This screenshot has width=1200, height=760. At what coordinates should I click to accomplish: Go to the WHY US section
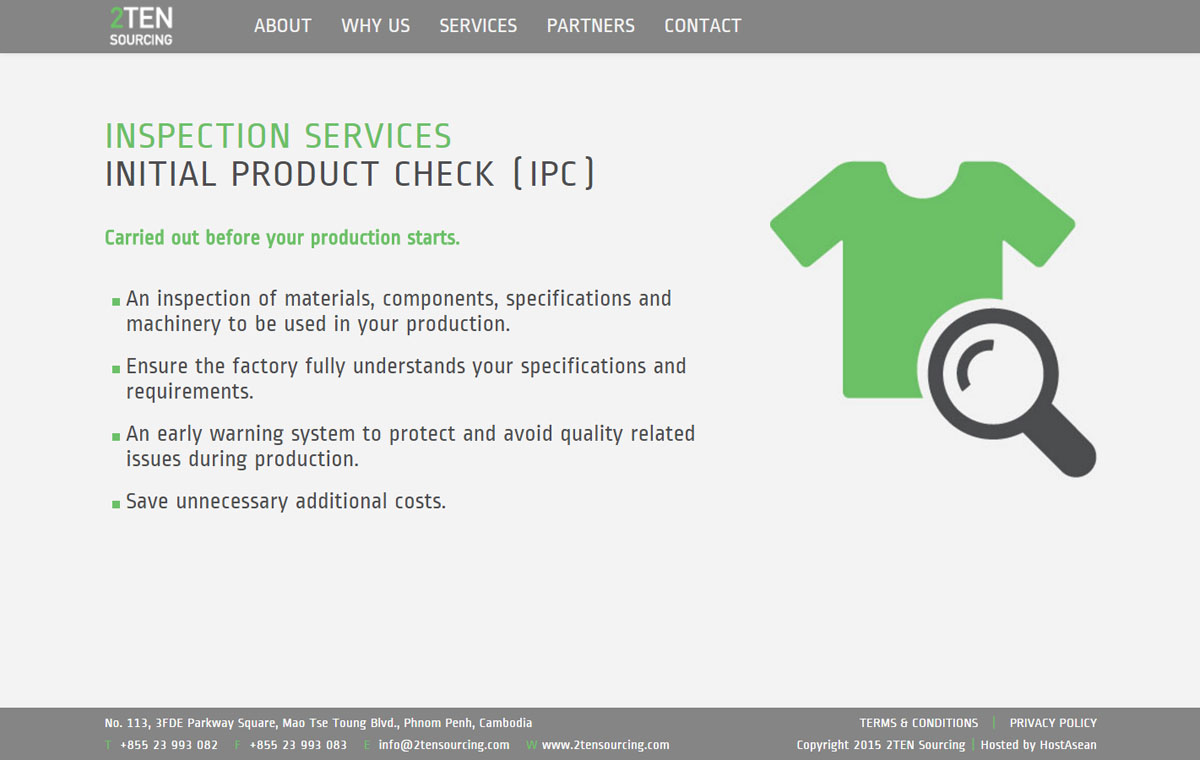pos(375,26)
